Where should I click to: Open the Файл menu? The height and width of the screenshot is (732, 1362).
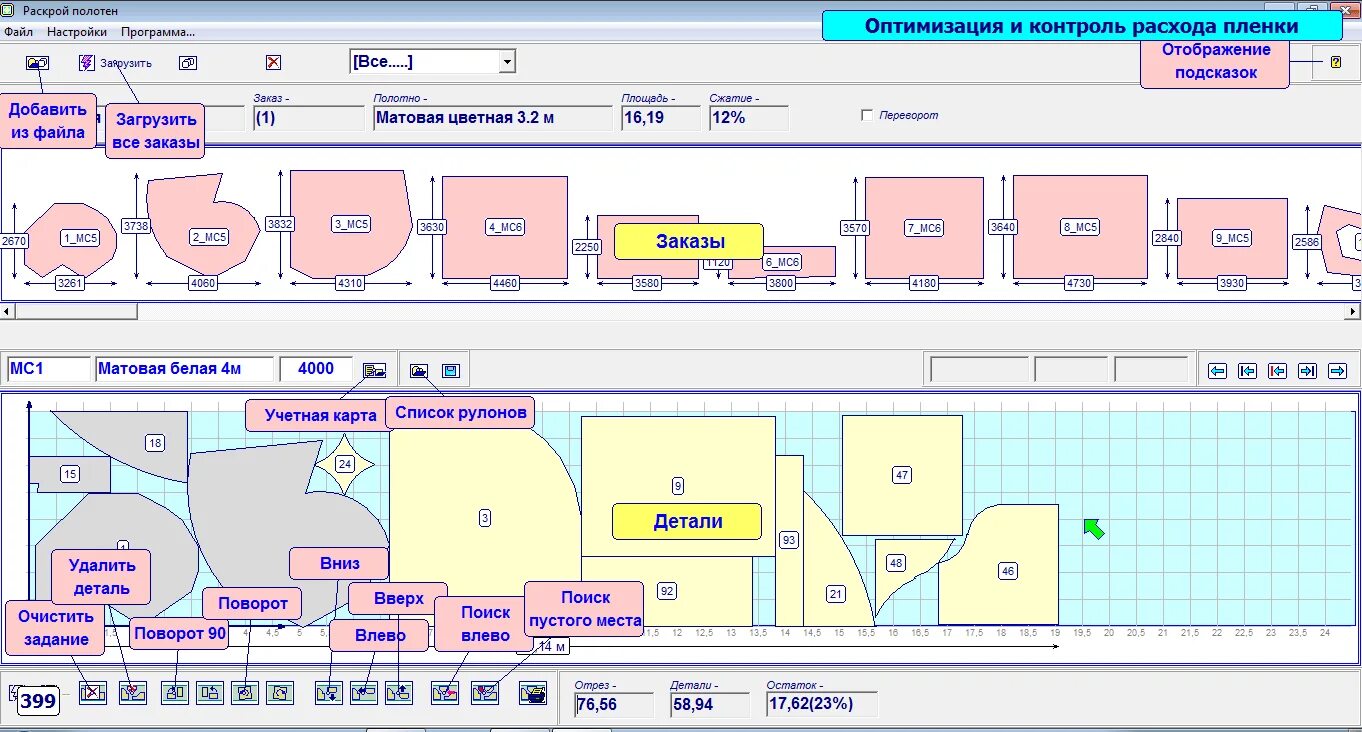click(x=18, y=31)
